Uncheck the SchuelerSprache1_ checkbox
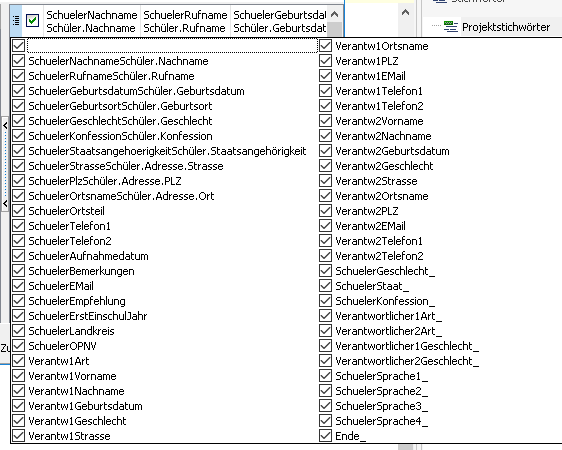 325,376
